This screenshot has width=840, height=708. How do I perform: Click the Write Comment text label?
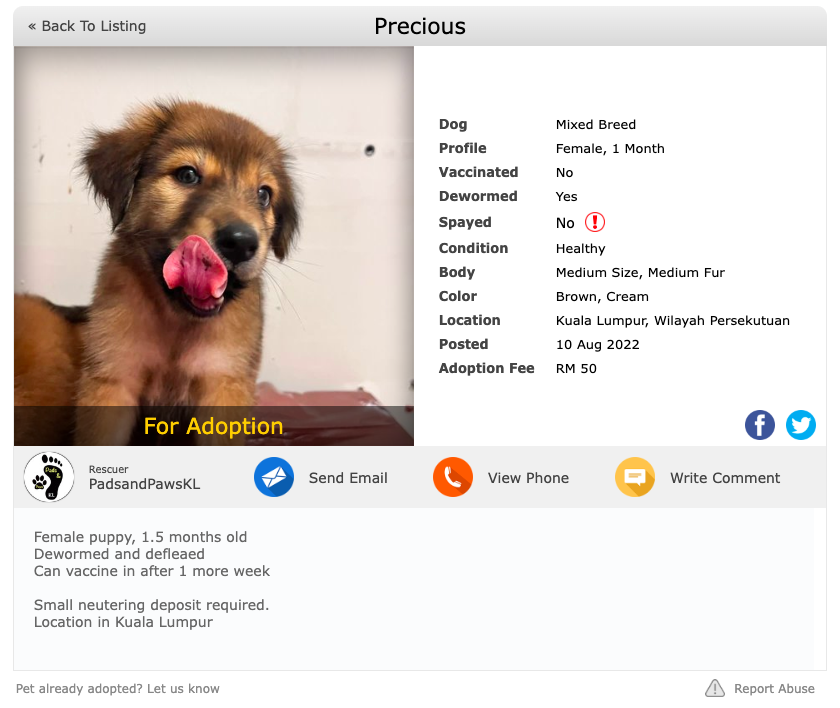(725, 478)
